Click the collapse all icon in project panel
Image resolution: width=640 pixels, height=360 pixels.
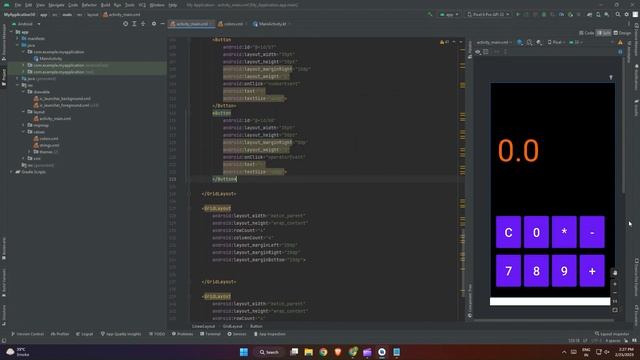143,24
